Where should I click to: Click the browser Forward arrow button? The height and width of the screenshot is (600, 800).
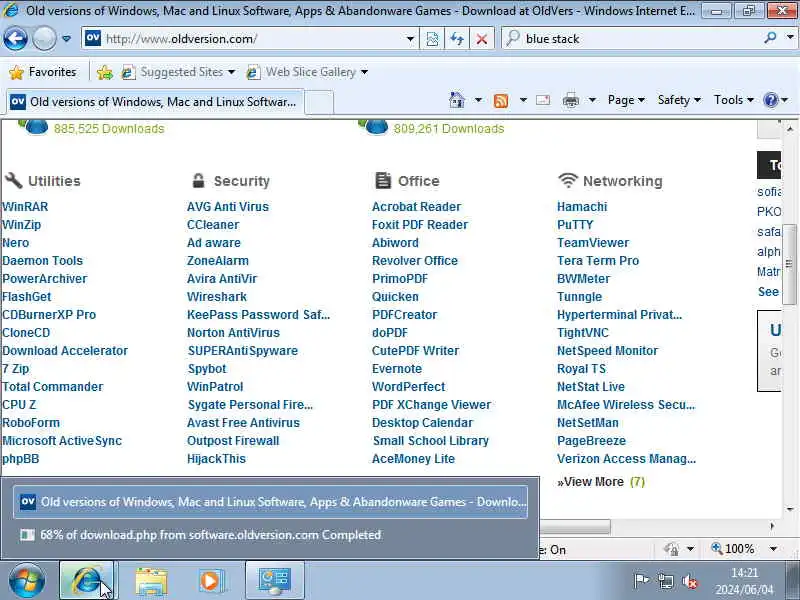click(44, 39)
